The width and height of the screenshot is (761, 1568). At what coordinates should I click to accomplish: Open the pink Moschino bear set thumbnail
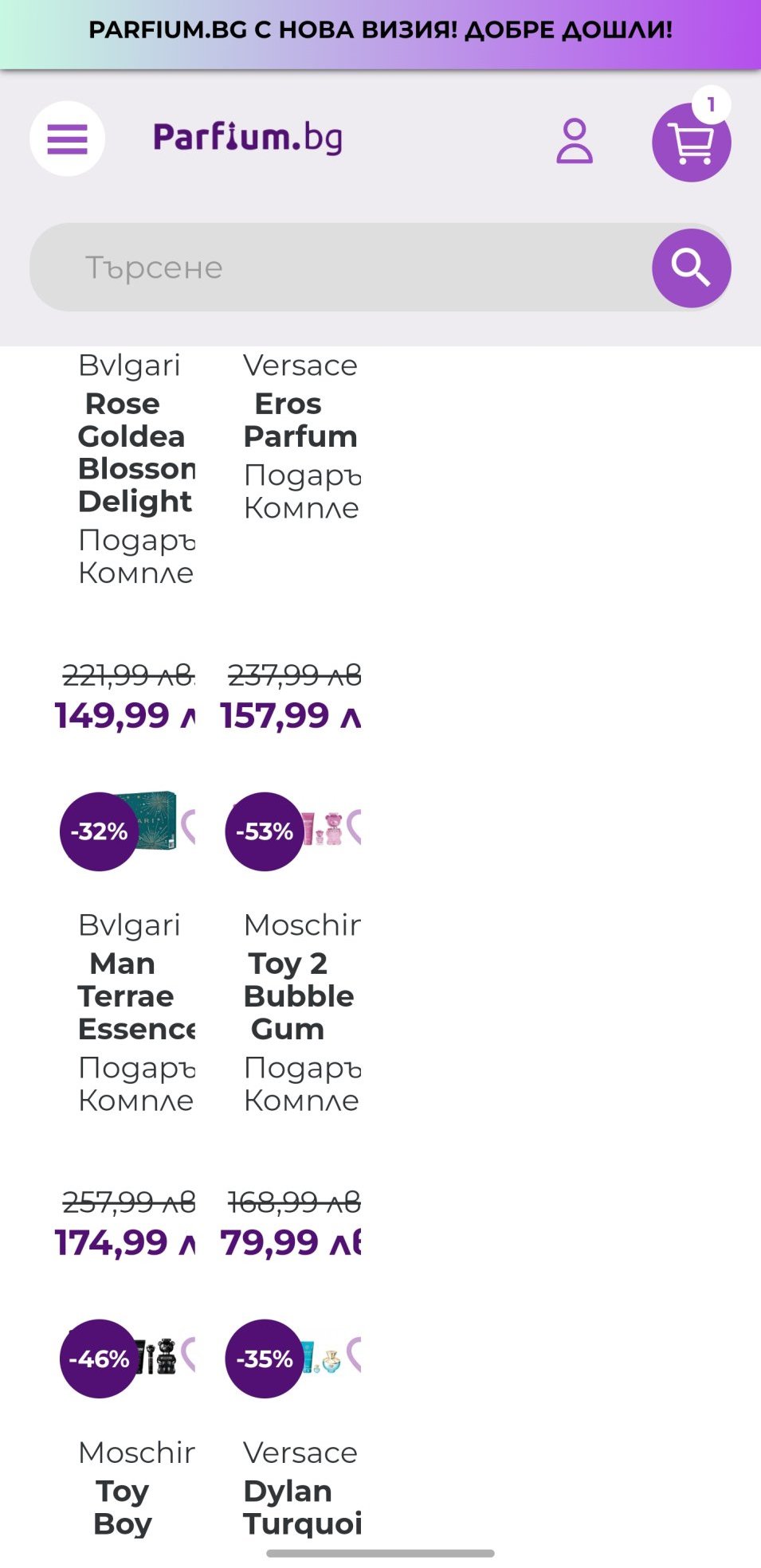click(x=325, y=828)
